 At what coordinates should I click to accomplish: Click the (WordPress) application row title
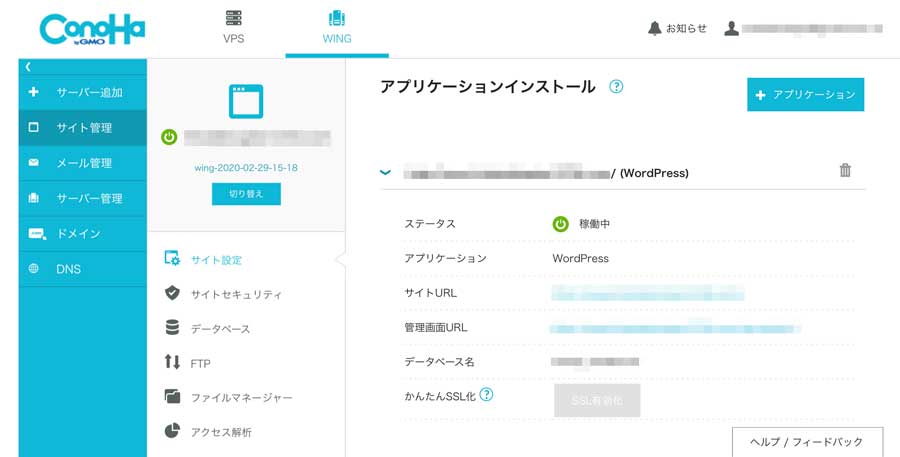[x=654, y=173]
